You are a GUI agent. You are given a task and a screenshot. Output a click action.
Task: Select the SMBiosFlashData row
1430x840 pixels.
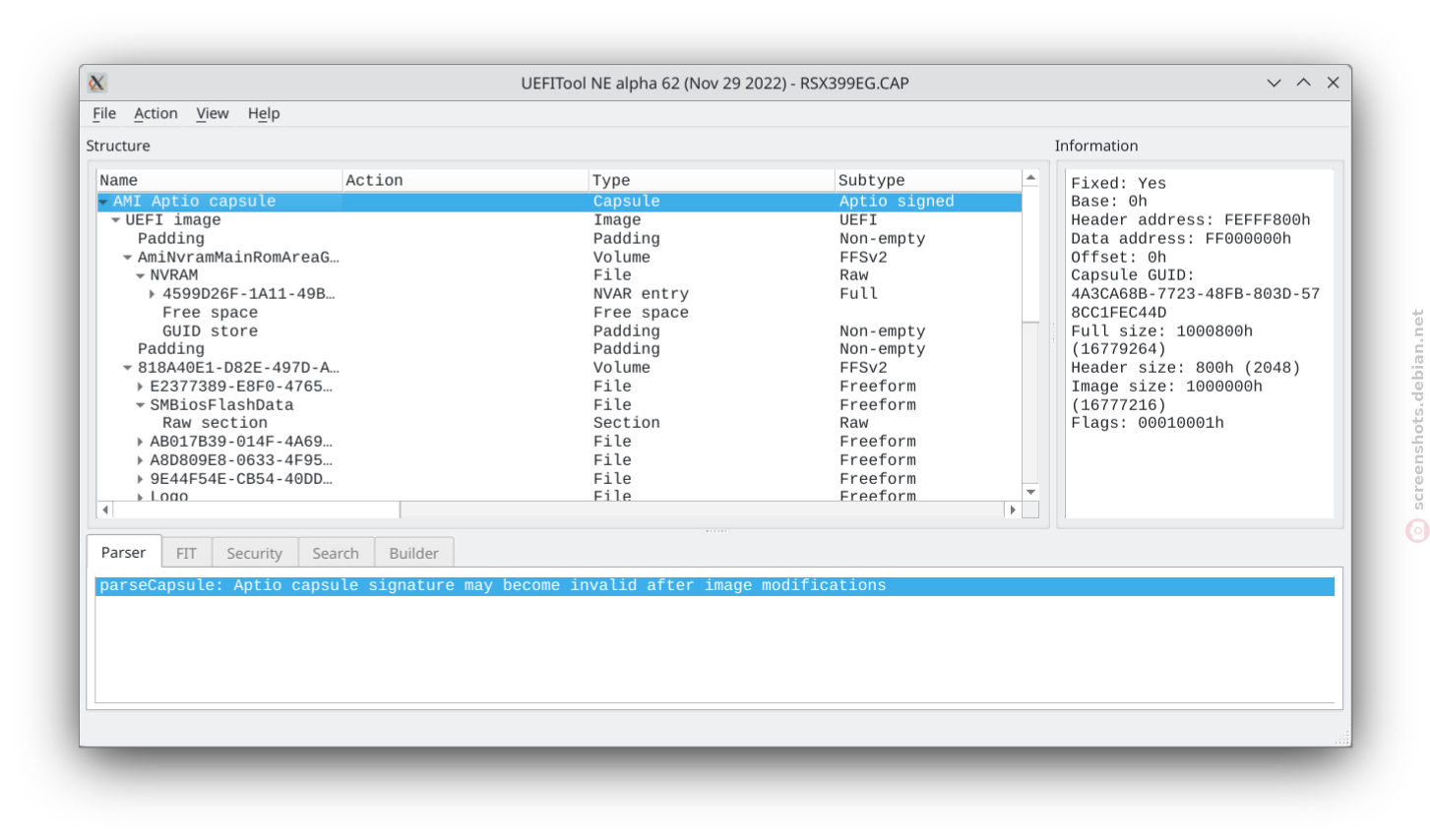tap(559, 405)
